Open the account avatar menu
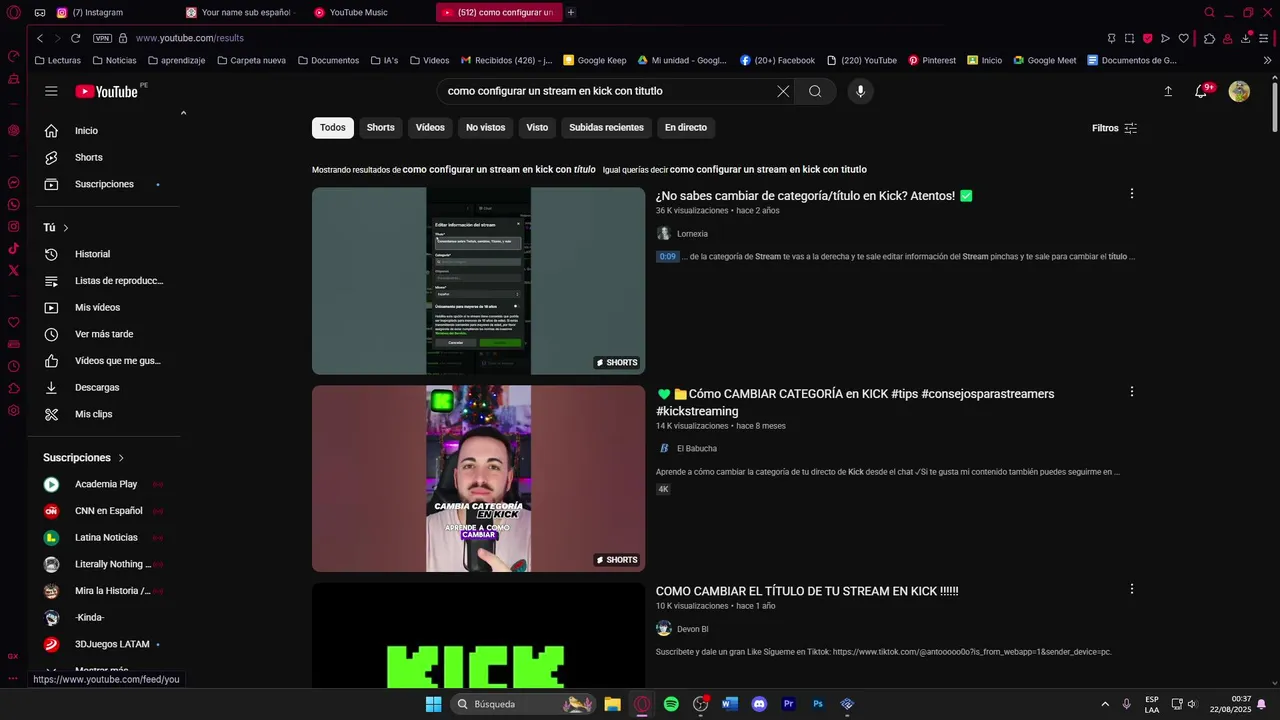 [x=1239, y=91]
